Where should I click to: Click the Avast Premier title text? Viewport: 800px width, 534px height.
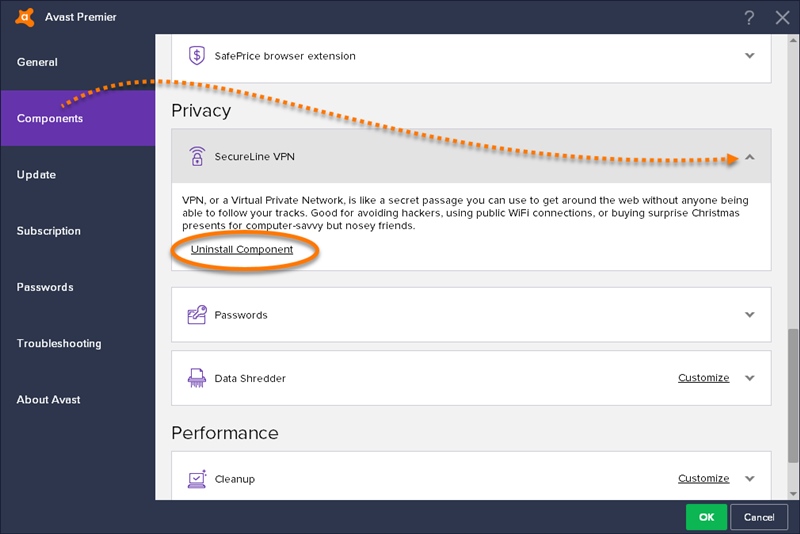point(81,17)
